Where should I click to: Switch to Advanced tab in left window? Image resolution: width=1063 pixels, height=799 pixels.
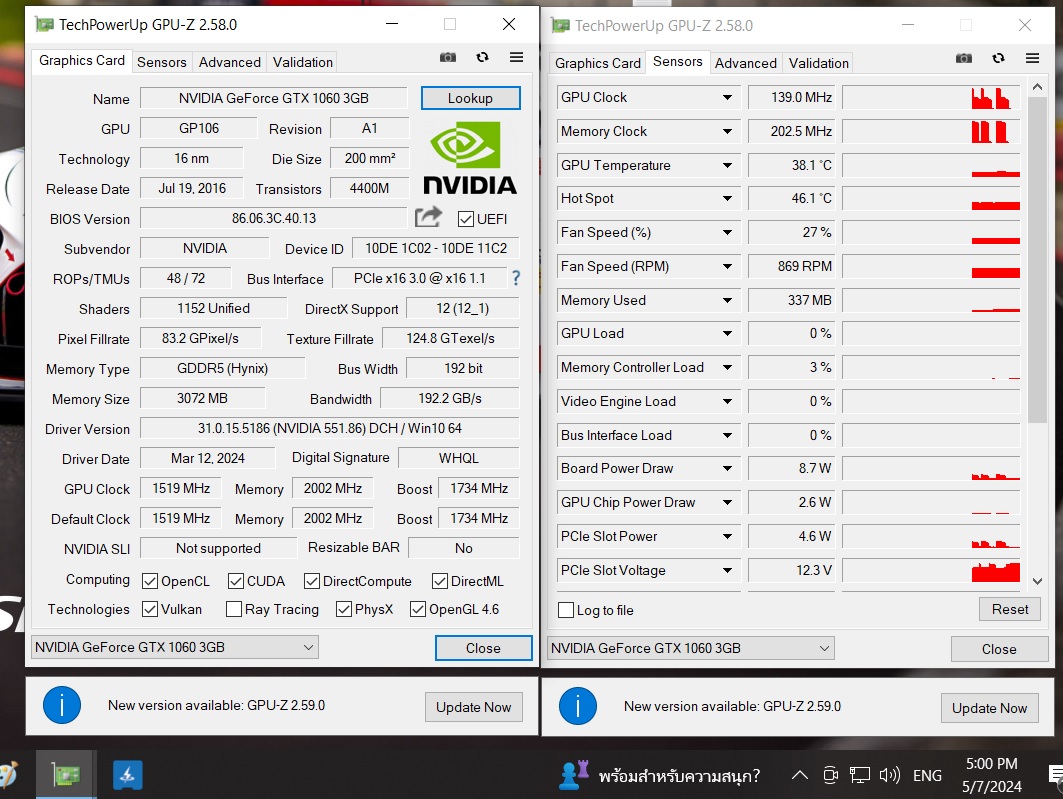[x=229, y=62]
